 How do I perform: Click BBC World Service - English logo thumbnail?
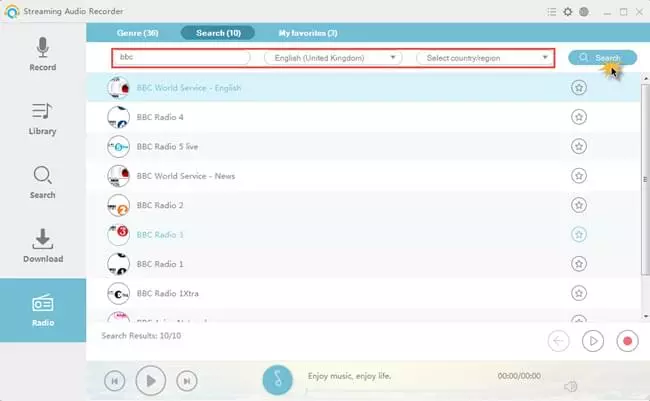[119, 87]
